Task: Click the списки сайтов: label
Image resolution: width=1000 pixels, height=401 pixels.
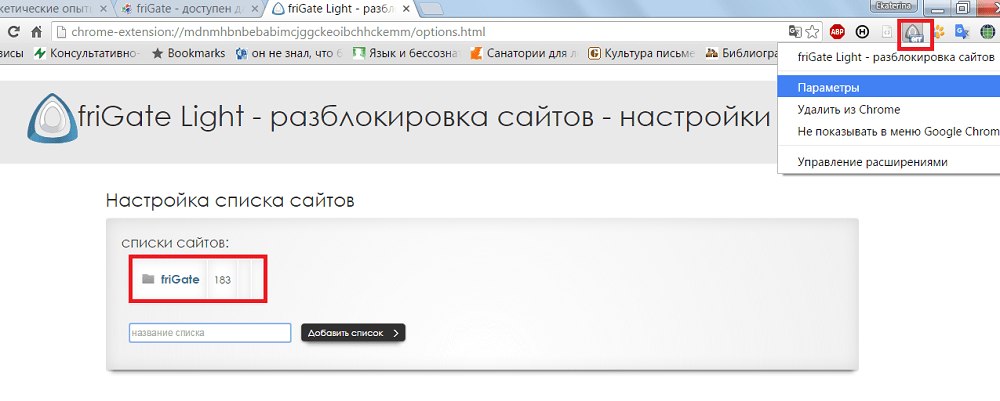Action: pos(175,244)
